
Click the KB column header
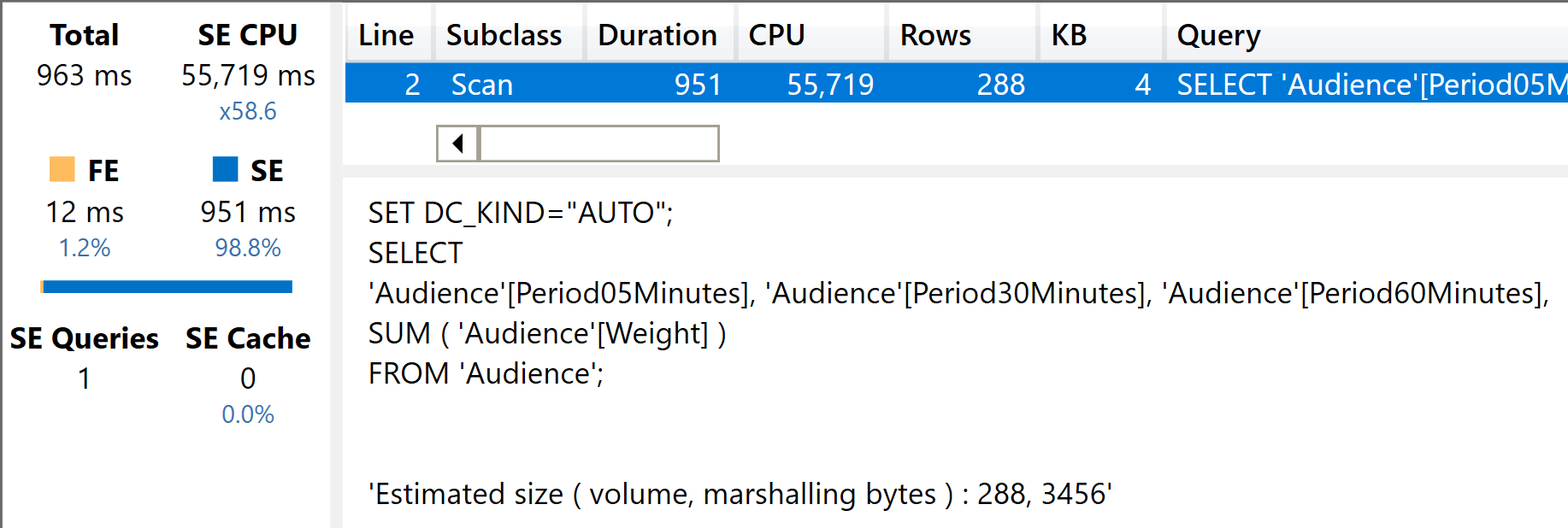[1069, 36]
